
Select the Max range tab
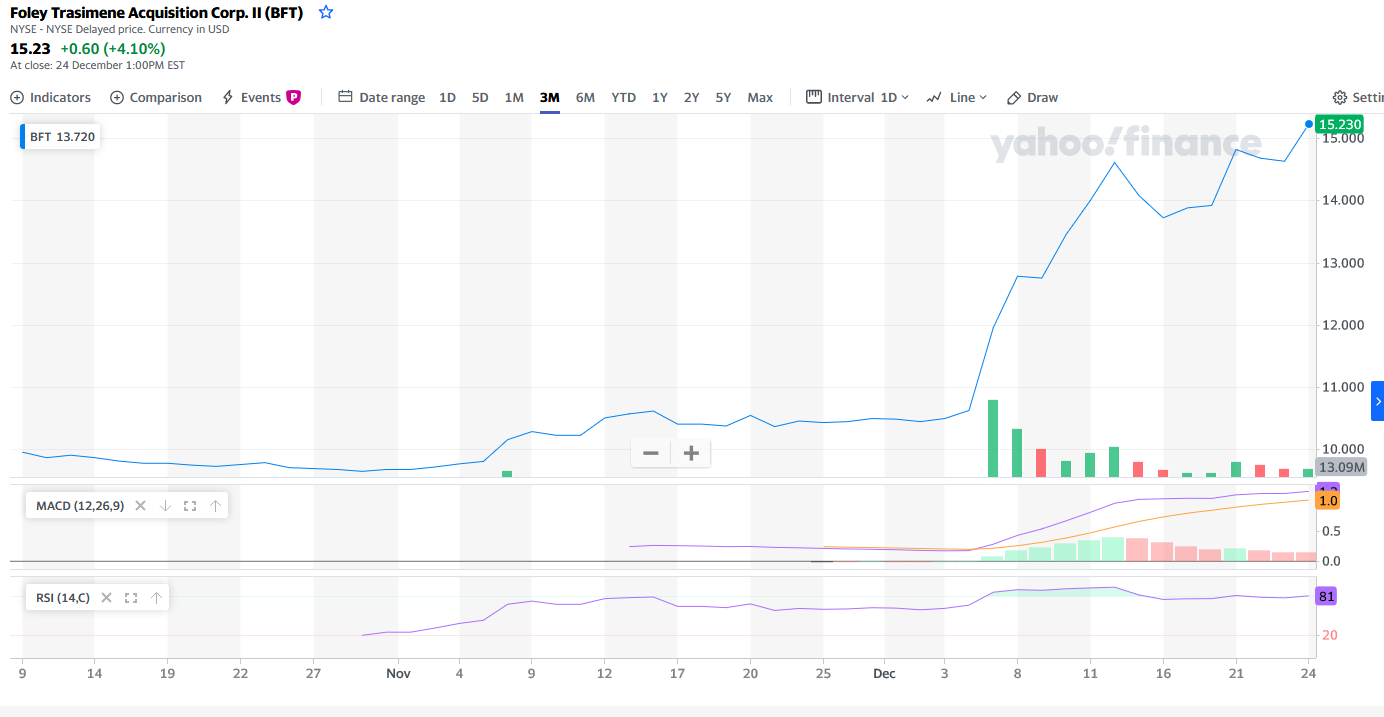[760, 97]
